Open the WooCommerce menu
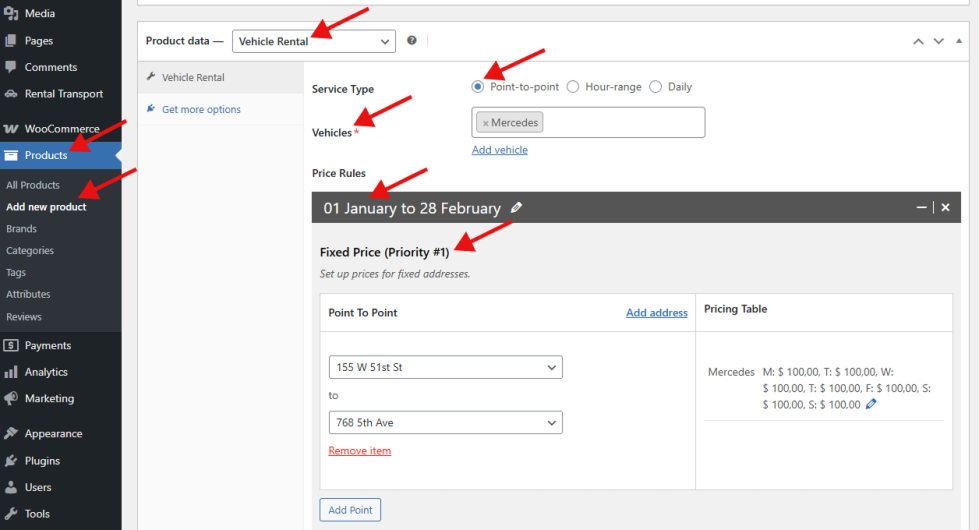979x530 pixels. coord(61,129)
